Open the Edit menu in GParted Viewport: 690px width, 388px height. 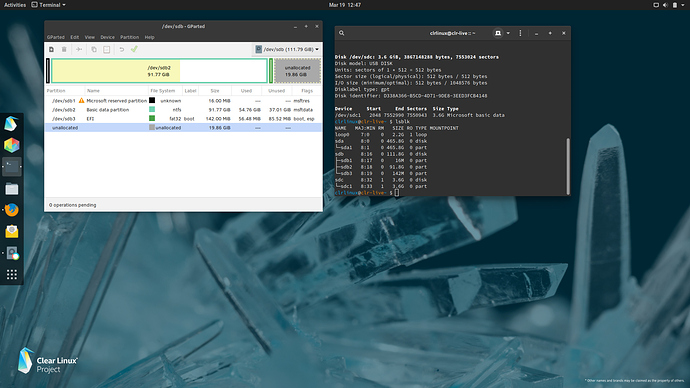(x=75, y=37)
